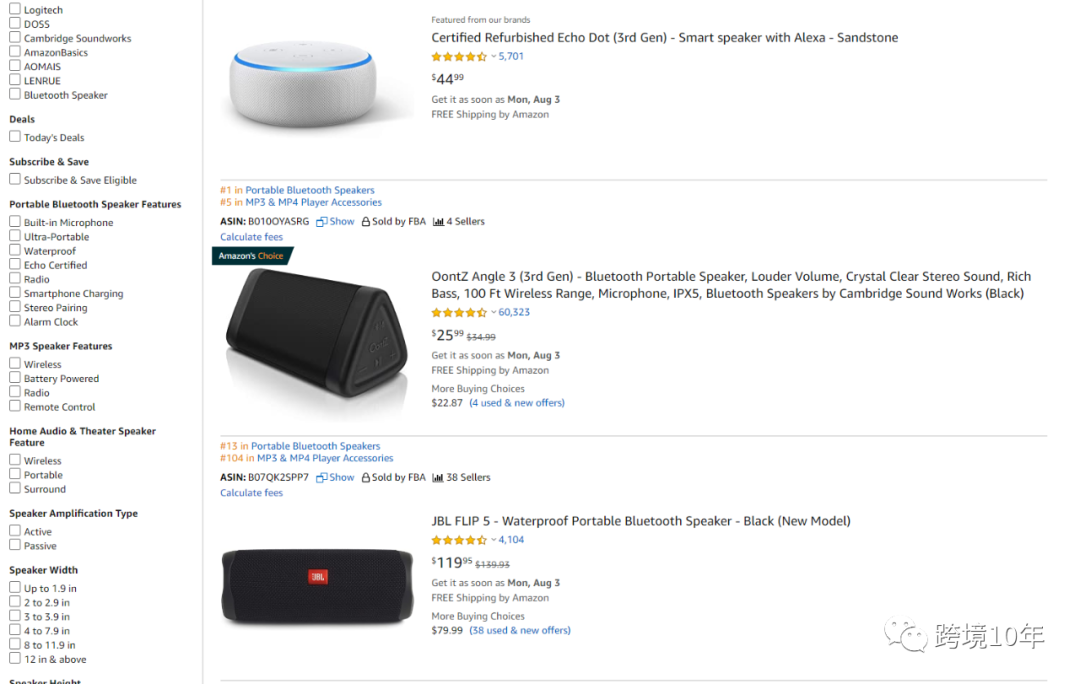The image size is (1080, 684).
Task: Click the JBL FLIP 5 star rating
Action: coord(459,540)
